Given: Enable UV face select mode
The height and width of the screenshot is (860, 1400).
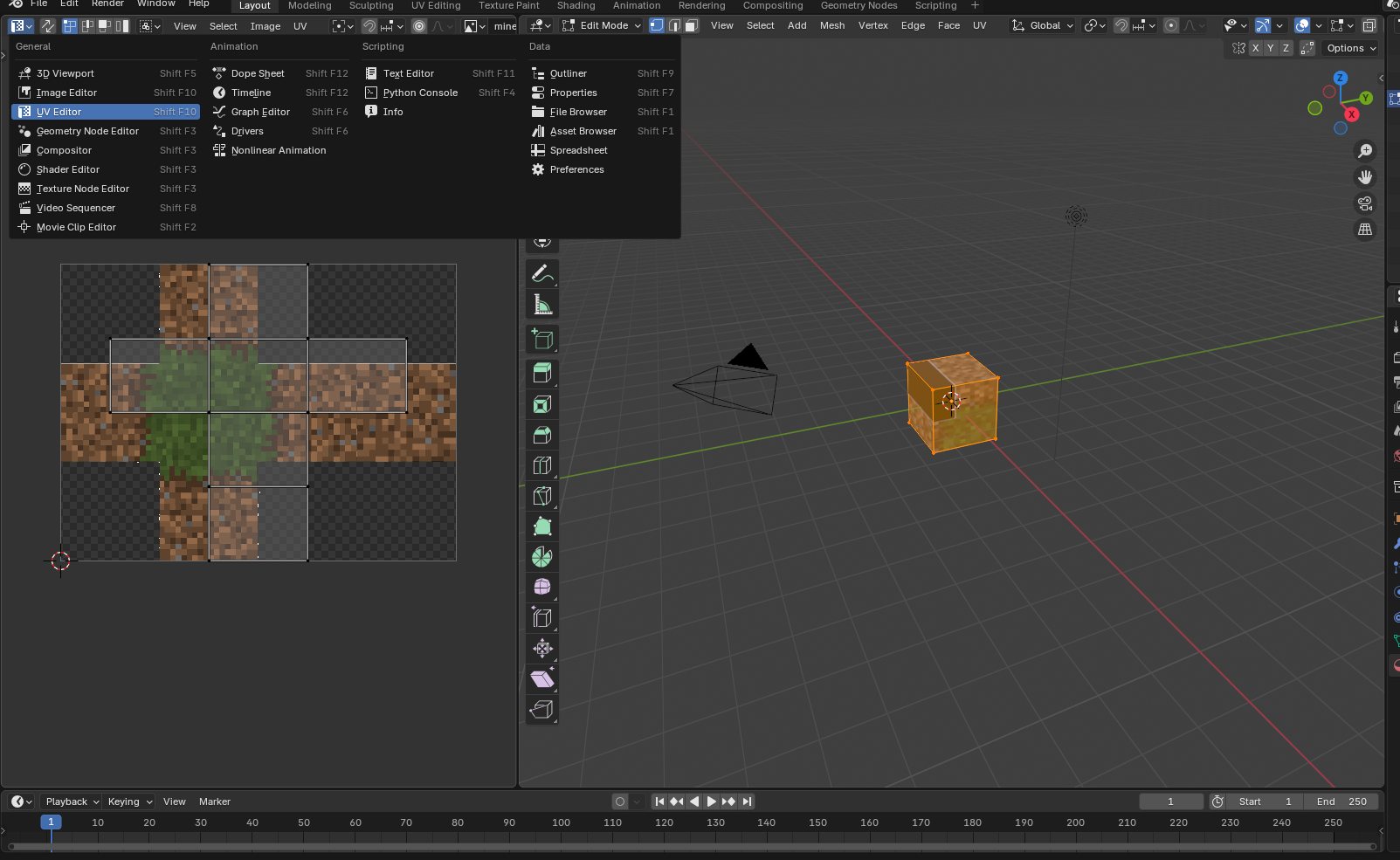Looking at the screenshot, I should [x=105, y=26].
